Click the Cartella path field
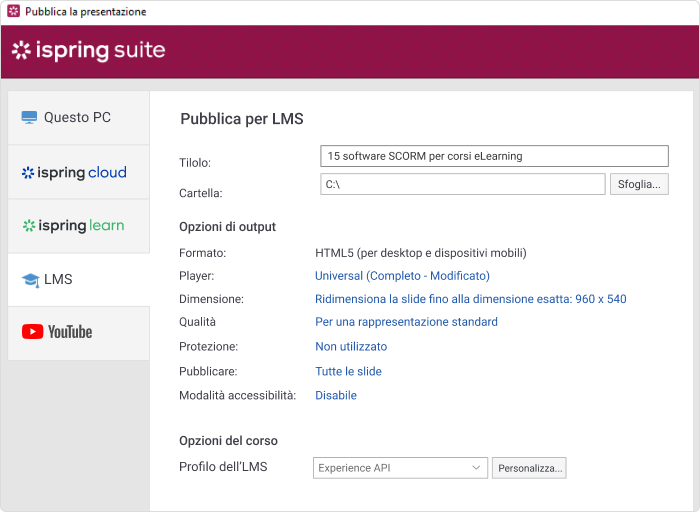This screenshot has width=700, height=512. click(x=462, y=184)
